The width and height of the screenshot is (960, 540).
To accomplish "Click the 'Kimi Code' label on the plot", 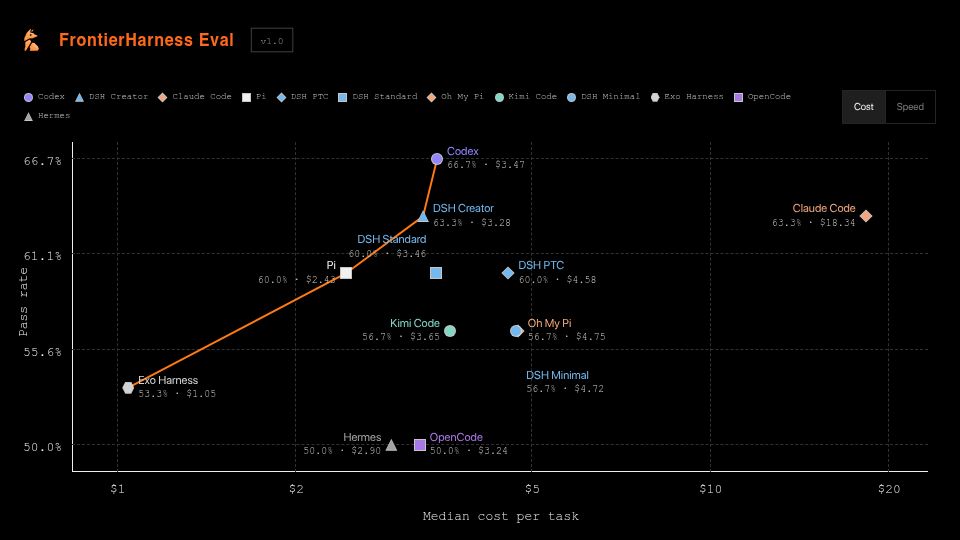I will 414,323.
